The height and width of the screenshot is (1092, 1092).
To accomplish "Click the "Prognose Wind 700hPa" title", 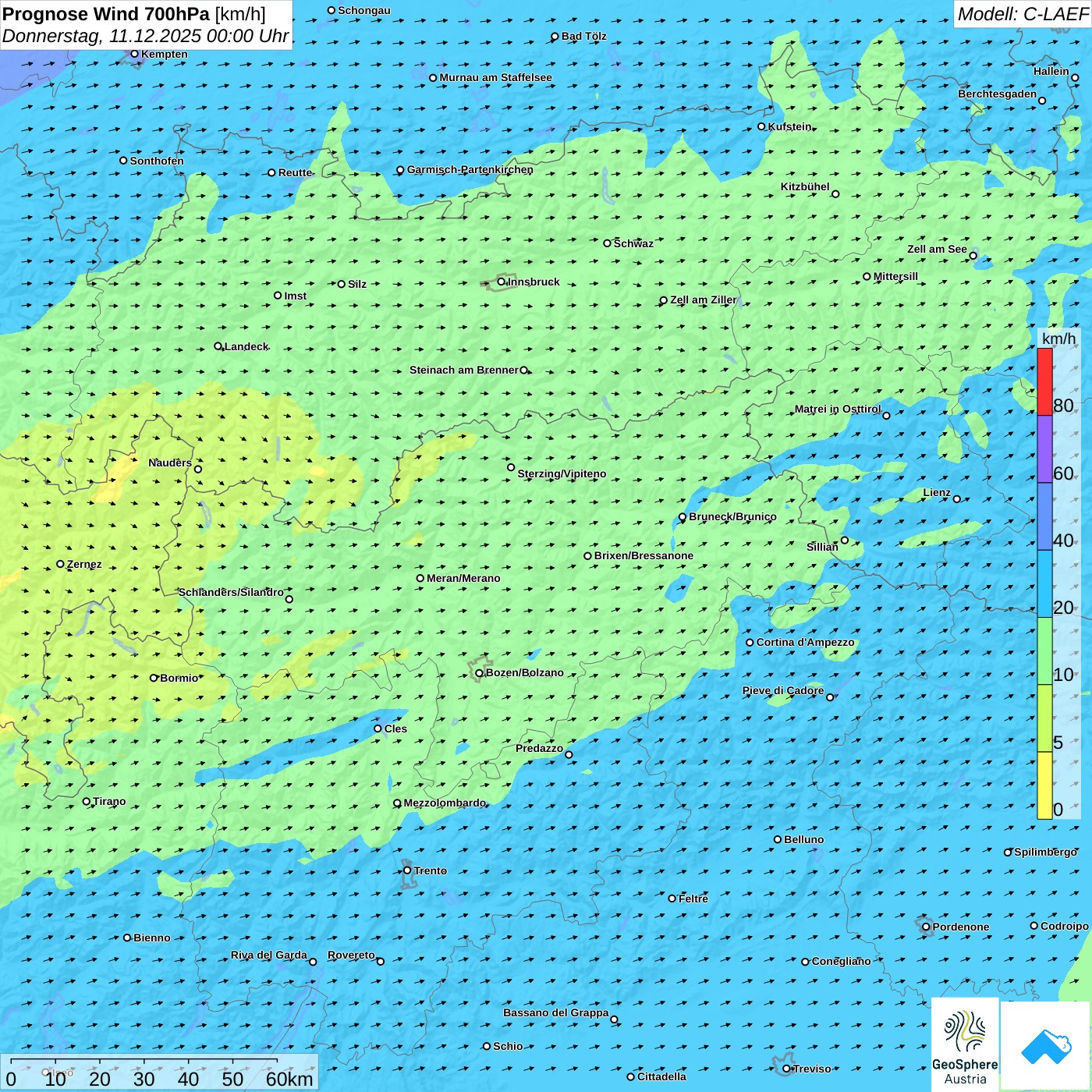I will click(106, 14).
